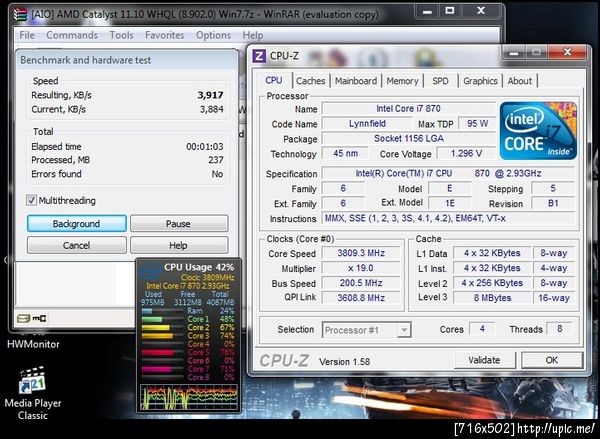Open the Favorites menu in WinRAR

point(165,35)
